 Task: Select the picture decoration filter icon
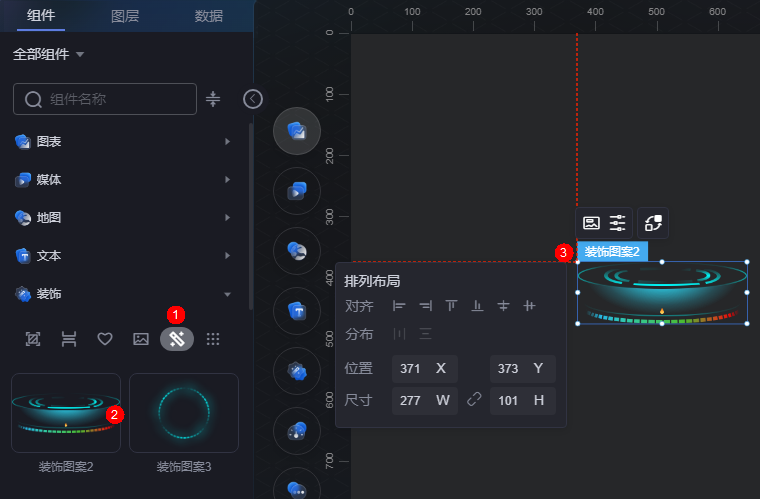(x=141, y=339)
